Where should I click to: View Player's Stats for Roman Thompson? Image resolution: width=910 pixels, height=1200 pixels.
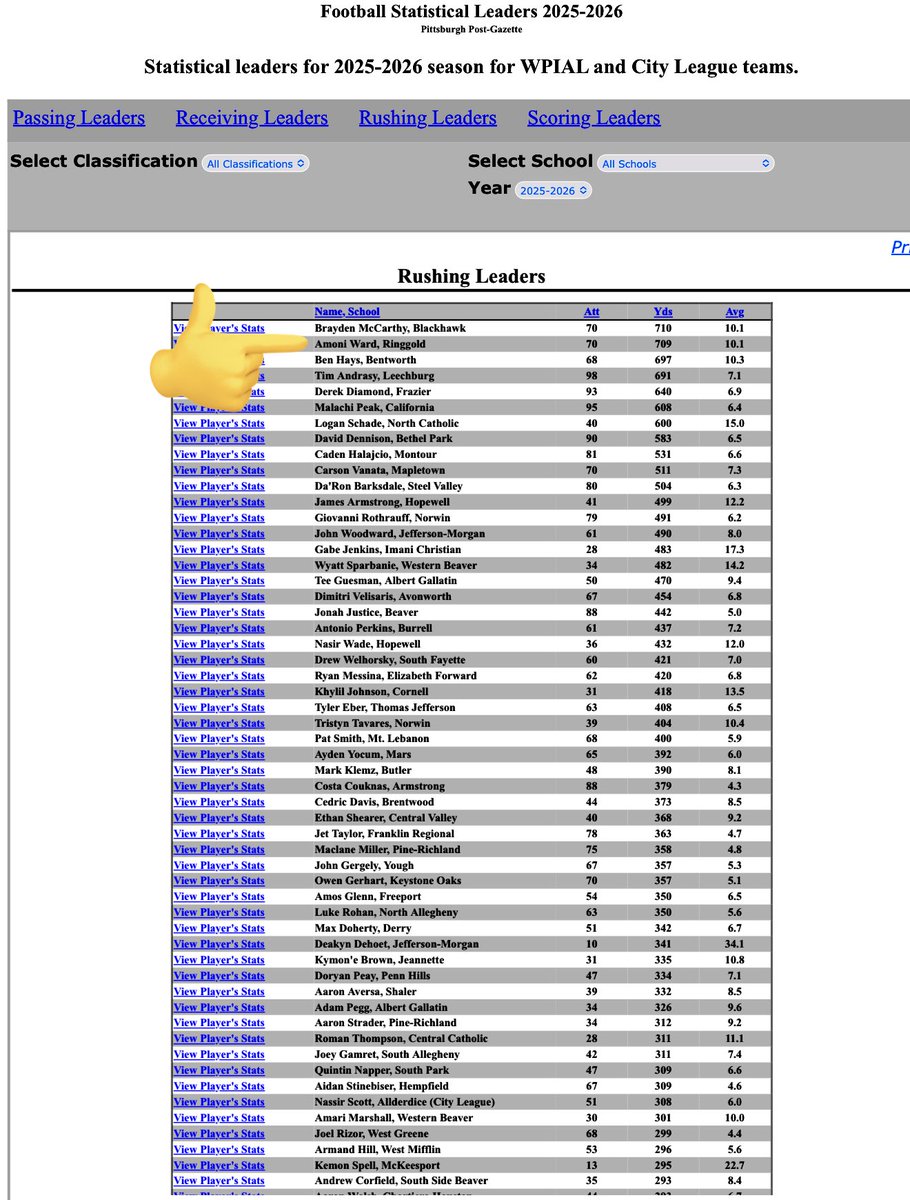(219, 1038)
